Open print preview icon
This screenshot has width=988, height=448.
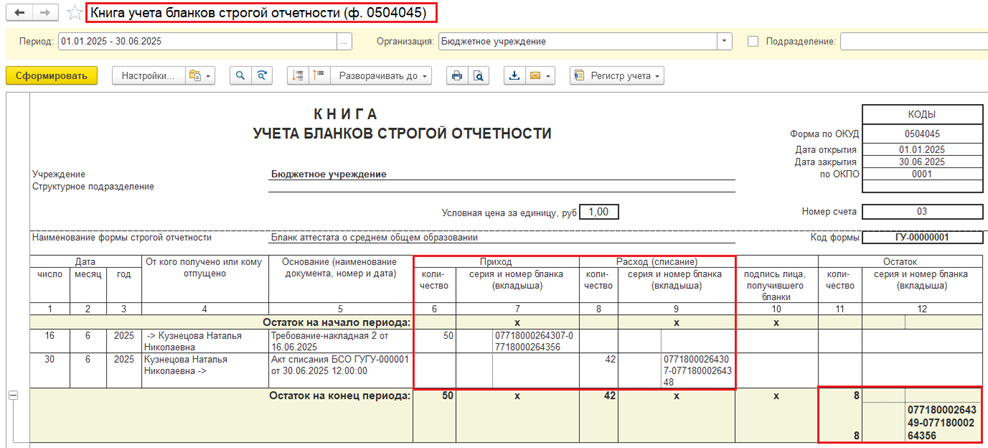coord(478,76)
